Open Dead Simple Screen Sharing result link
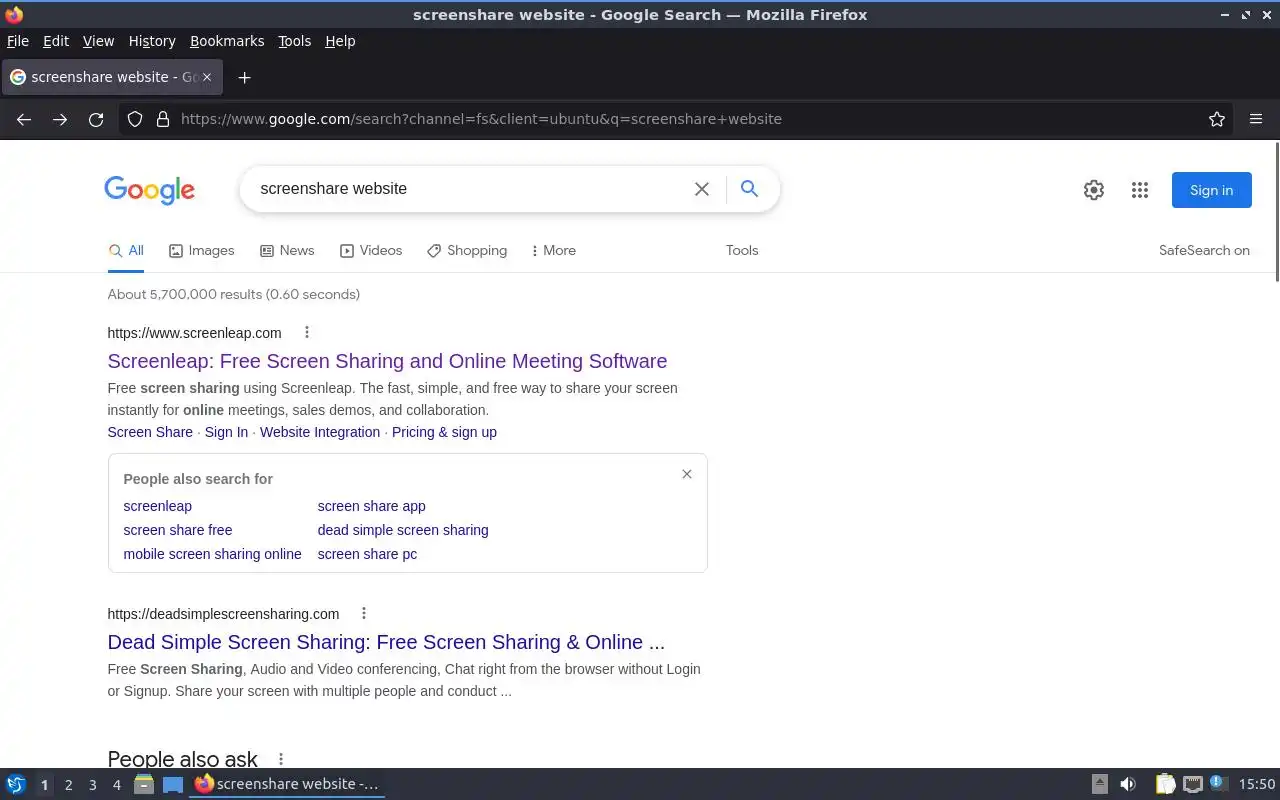1280x800 pixels. [x=386, y=642]
